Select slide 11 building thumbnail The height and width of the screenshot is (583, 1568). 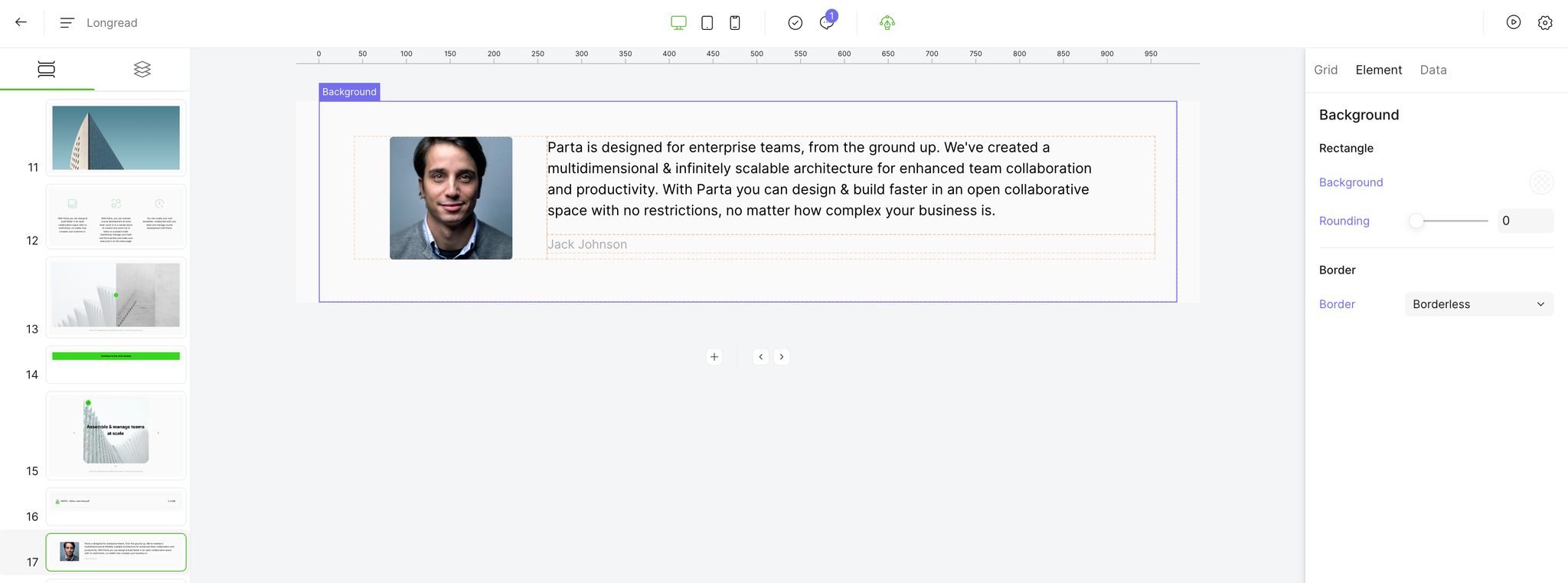click(116, 138)
